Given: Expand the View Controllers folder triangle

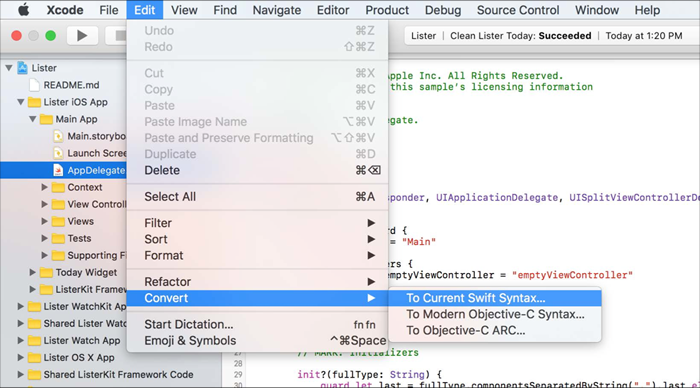Looking at the screenshot, I should (x=44, y=204).
